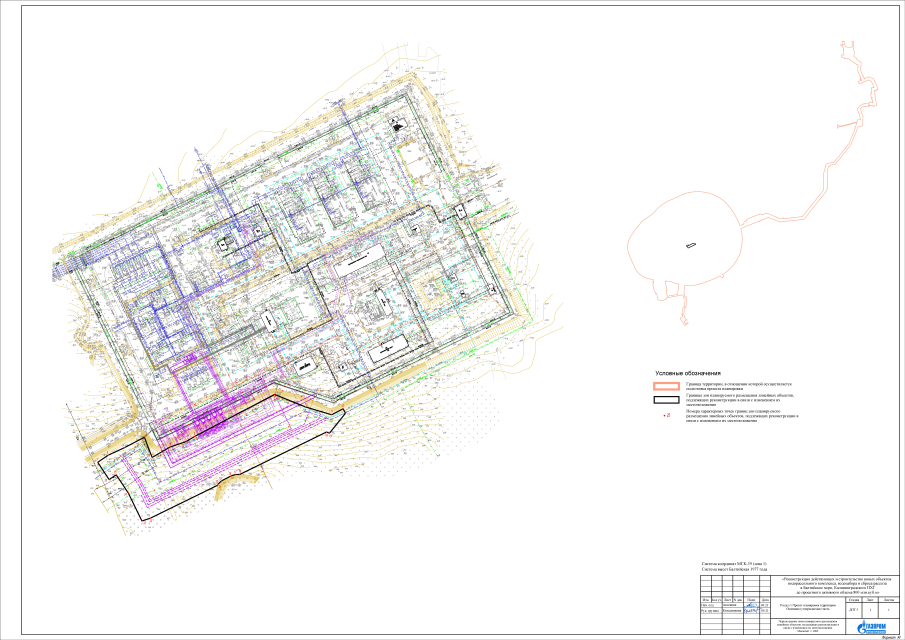Viewport: 905px width, 640px height.
Task: Click the large orange oval overview outline
Action: (x=628, y=248)
